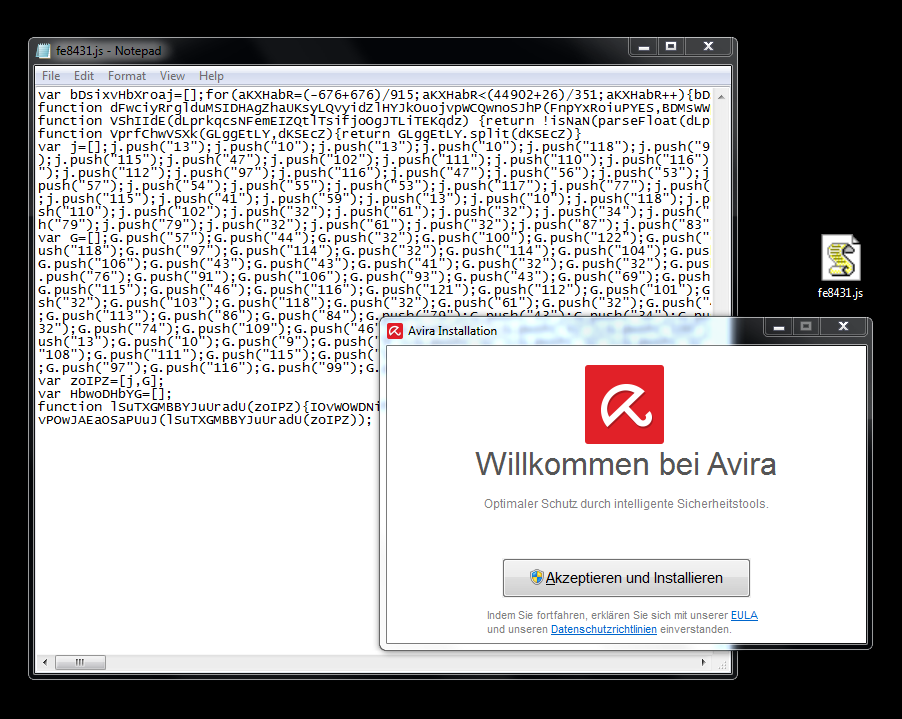Open the EULA link

[744, 615]
